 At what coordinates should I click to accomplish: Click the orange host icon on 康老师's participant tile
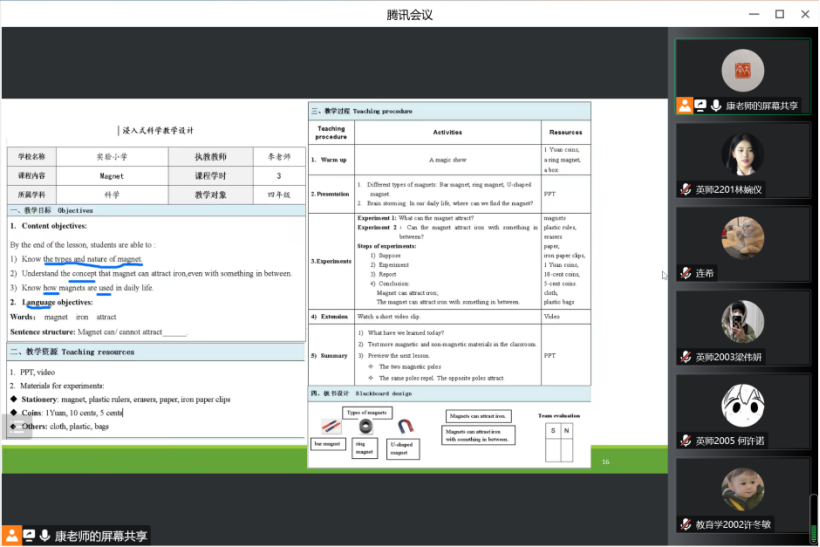(685, 105)
